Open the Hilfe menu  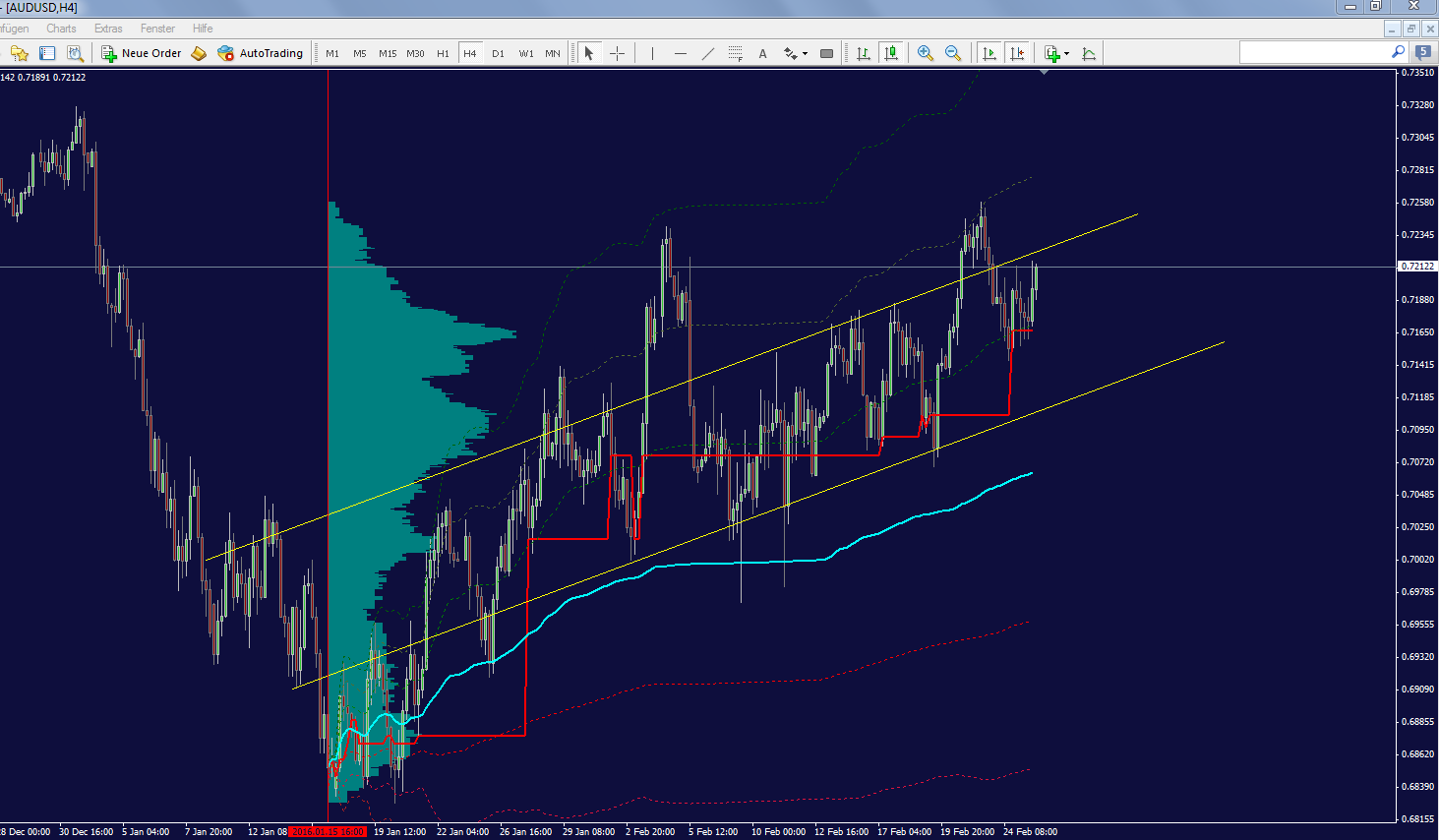click(203, 29)
